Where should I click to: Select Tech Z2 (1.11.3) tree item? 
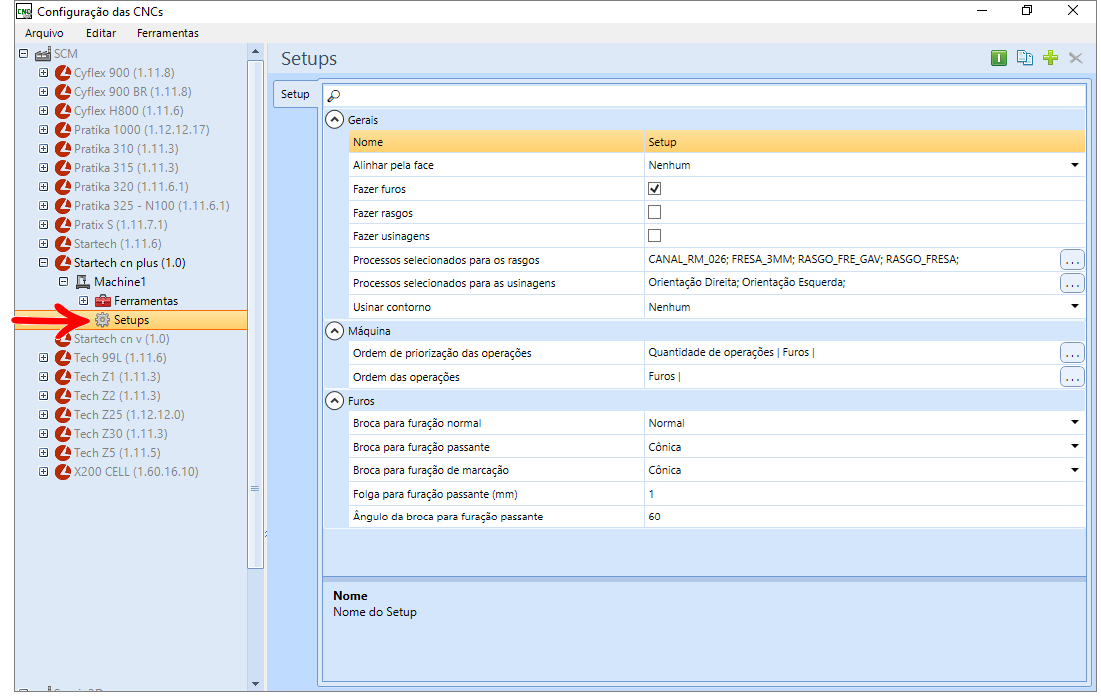click(117, 395)
